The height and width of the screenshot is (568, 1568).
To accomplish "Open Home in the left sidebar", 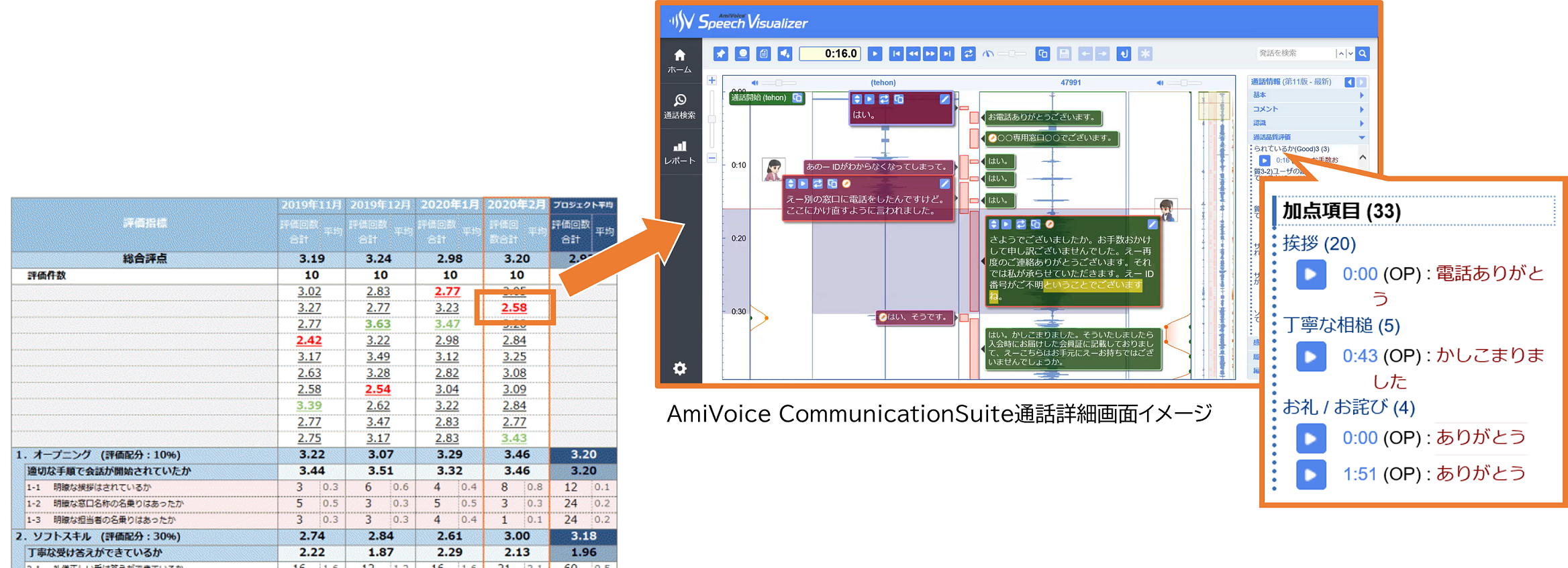I will pos(679,60).
